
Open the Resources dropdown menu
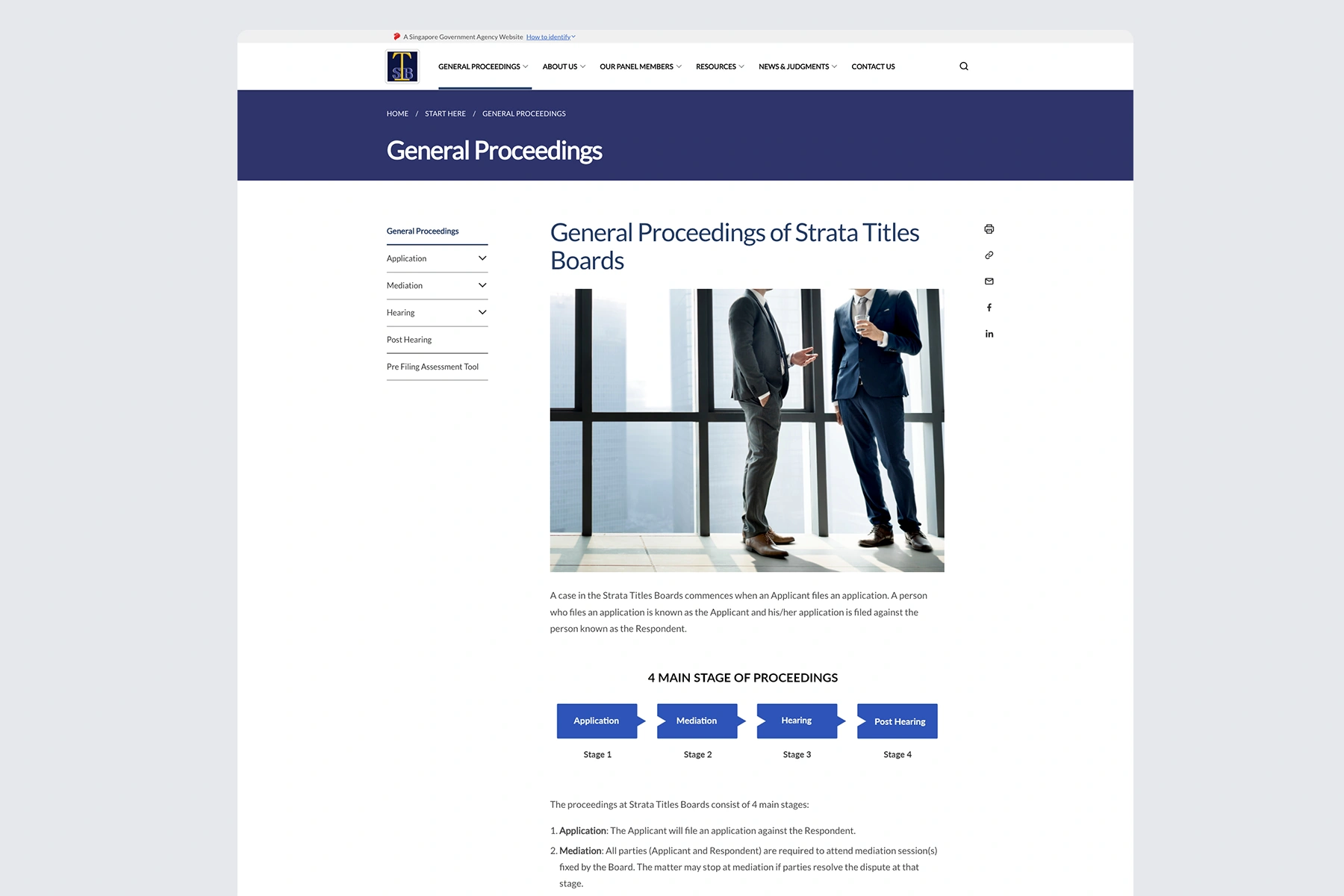(719, 66)
